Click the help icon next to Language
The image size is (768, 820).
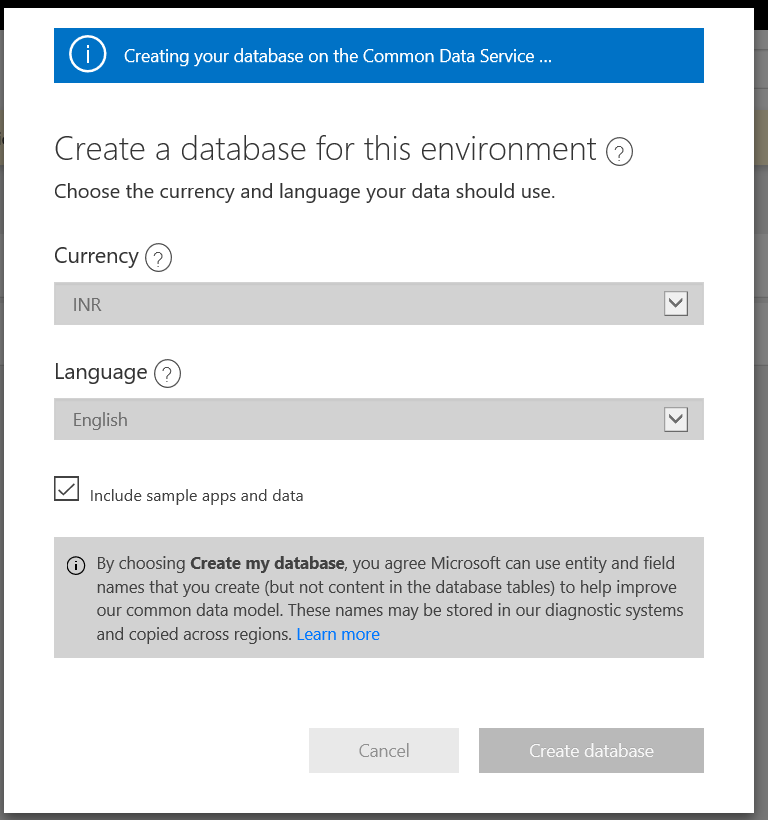point(167,374)
